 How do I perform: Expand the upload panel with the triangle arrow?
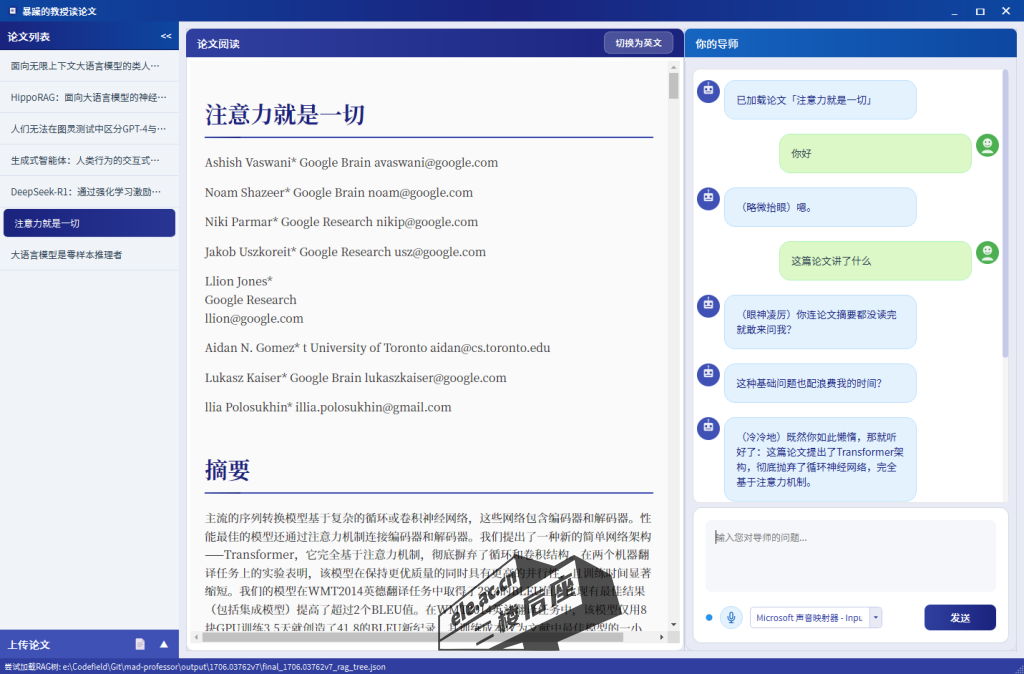(164, 644)
